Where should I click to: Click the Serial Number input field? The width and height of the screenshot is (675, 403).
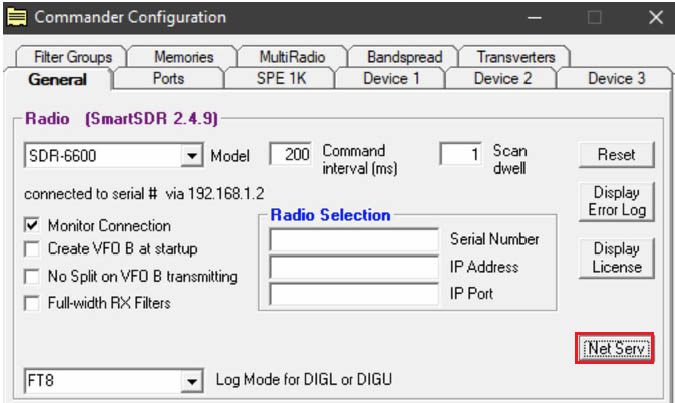coord(354,240)
